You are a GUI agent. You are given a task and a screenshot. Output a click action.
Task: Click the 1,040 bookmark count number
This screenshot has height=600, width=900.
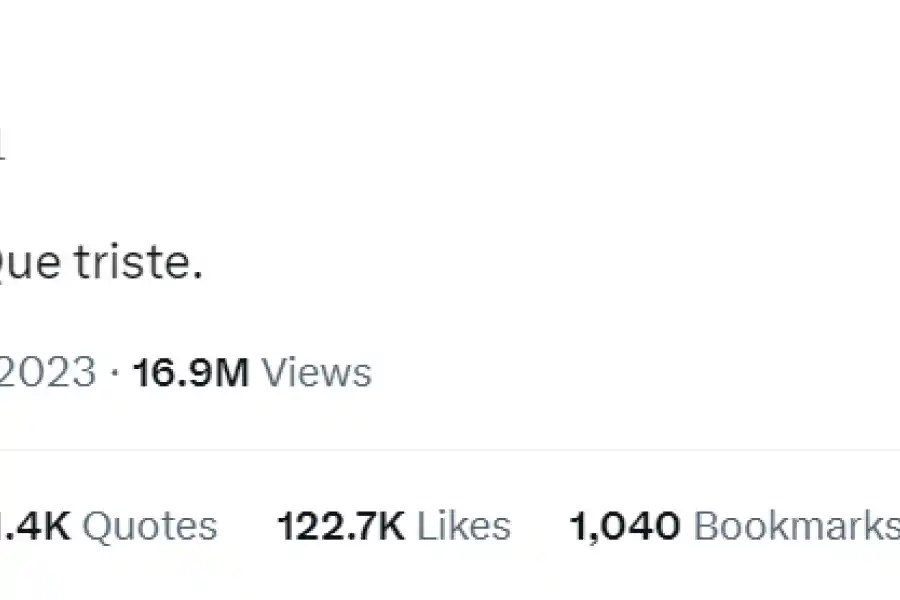point(625,526)
